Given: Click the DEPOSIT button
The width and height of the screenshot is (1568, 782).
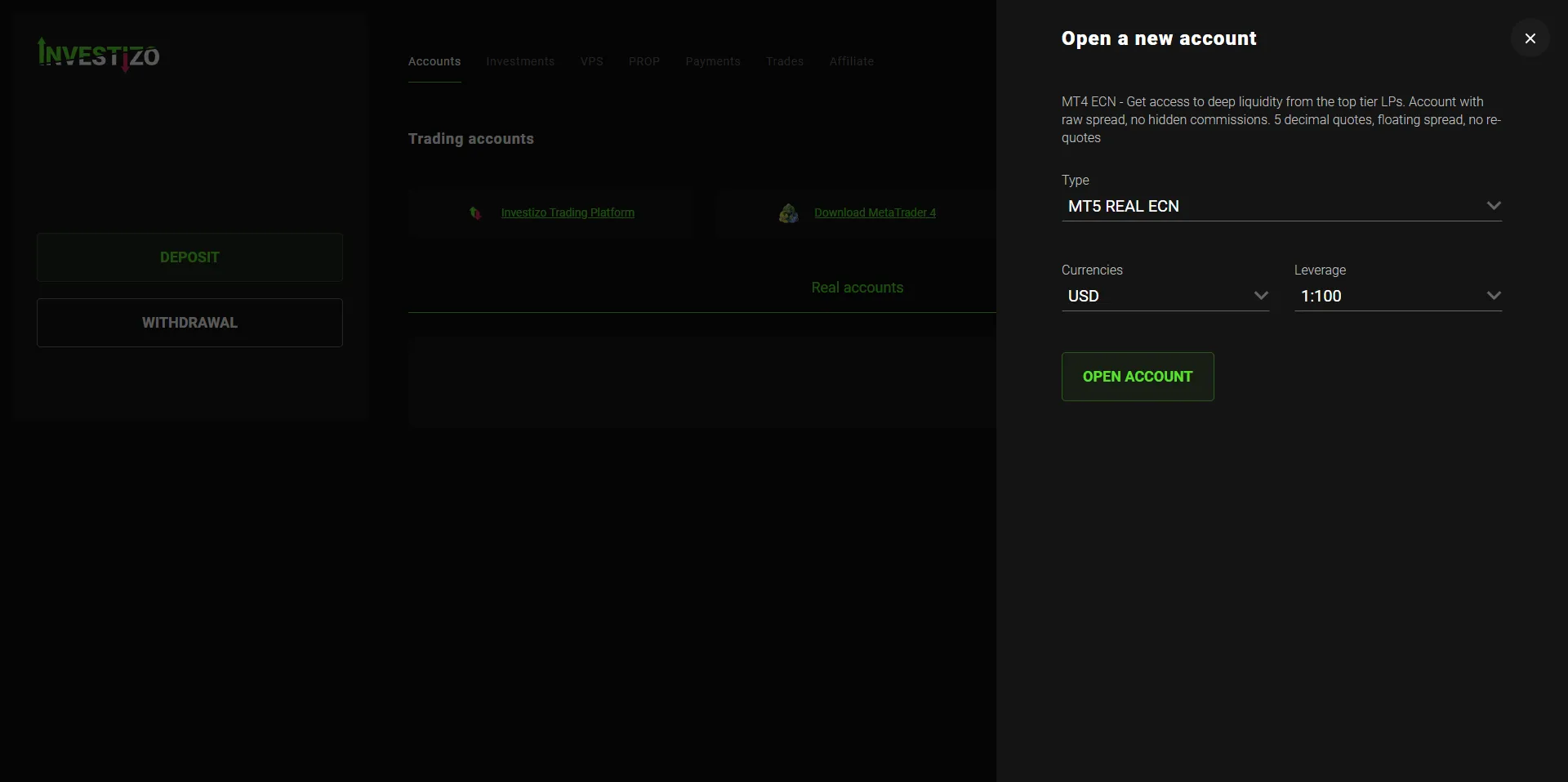Looking at the screenshot, I should click(x=189, y=257).
